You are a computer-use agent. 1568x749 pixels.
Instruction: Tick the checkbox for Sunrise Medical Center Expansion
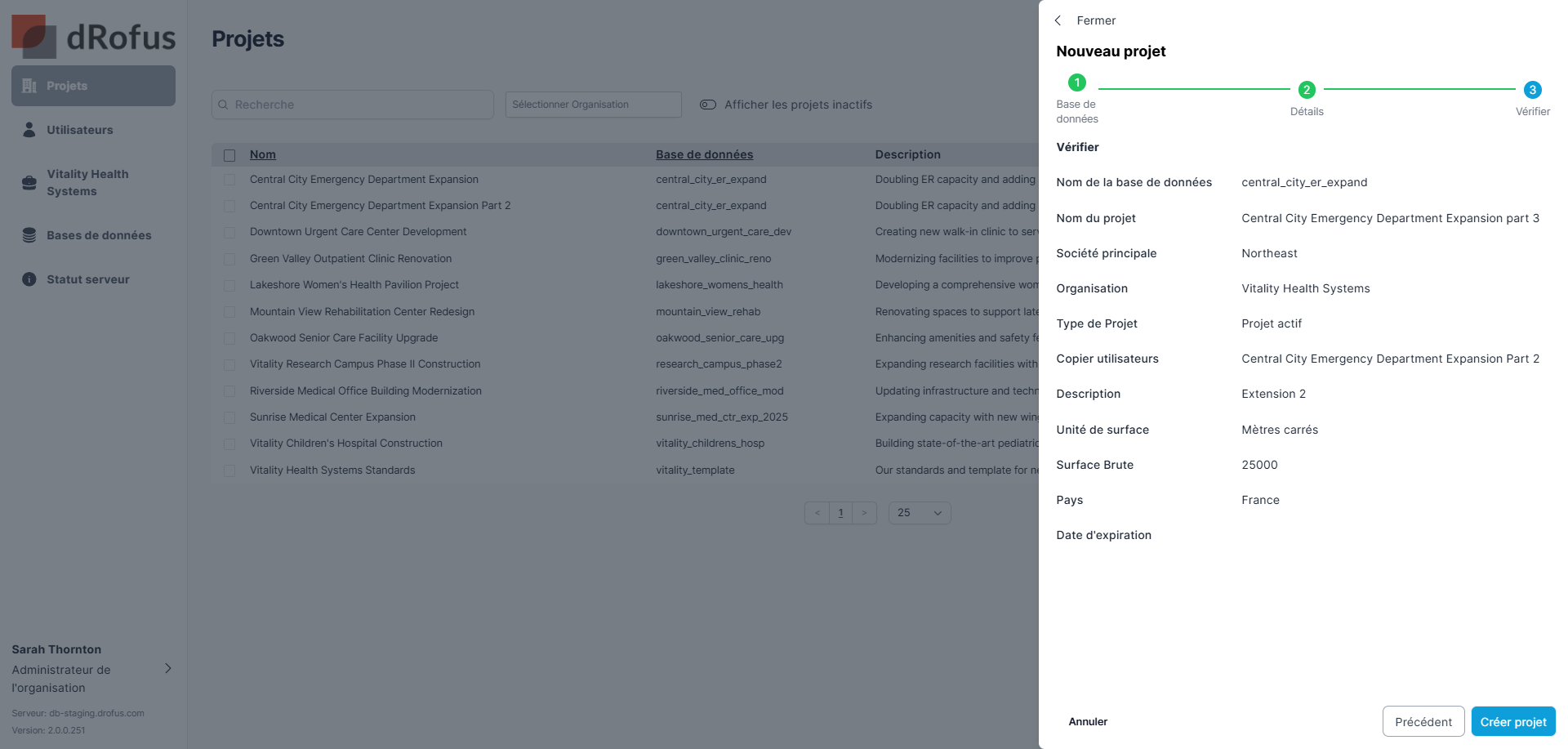click(229, 417)
